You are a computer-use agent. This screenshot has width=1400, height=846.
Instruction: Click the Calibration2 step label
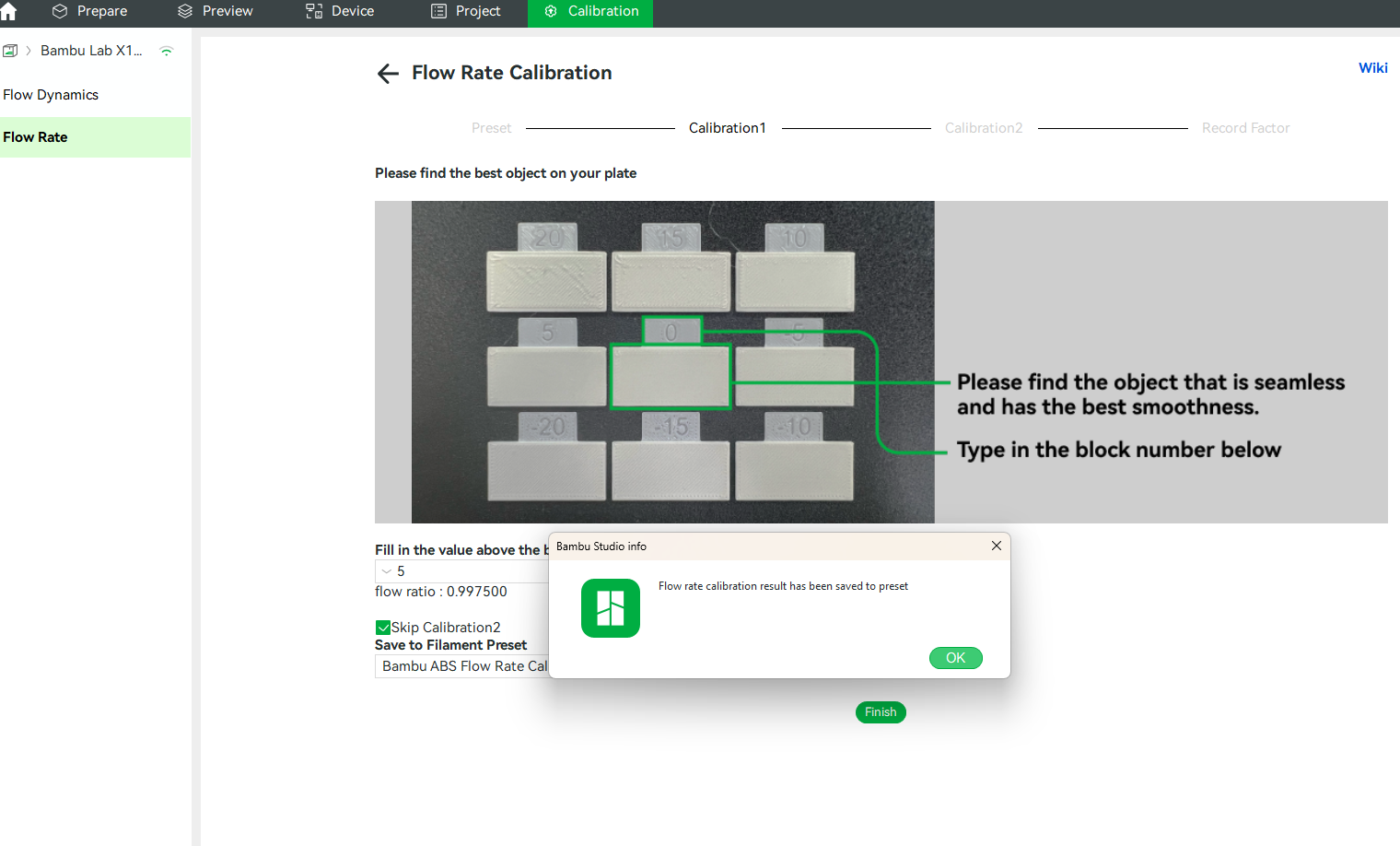pos(984,128)
